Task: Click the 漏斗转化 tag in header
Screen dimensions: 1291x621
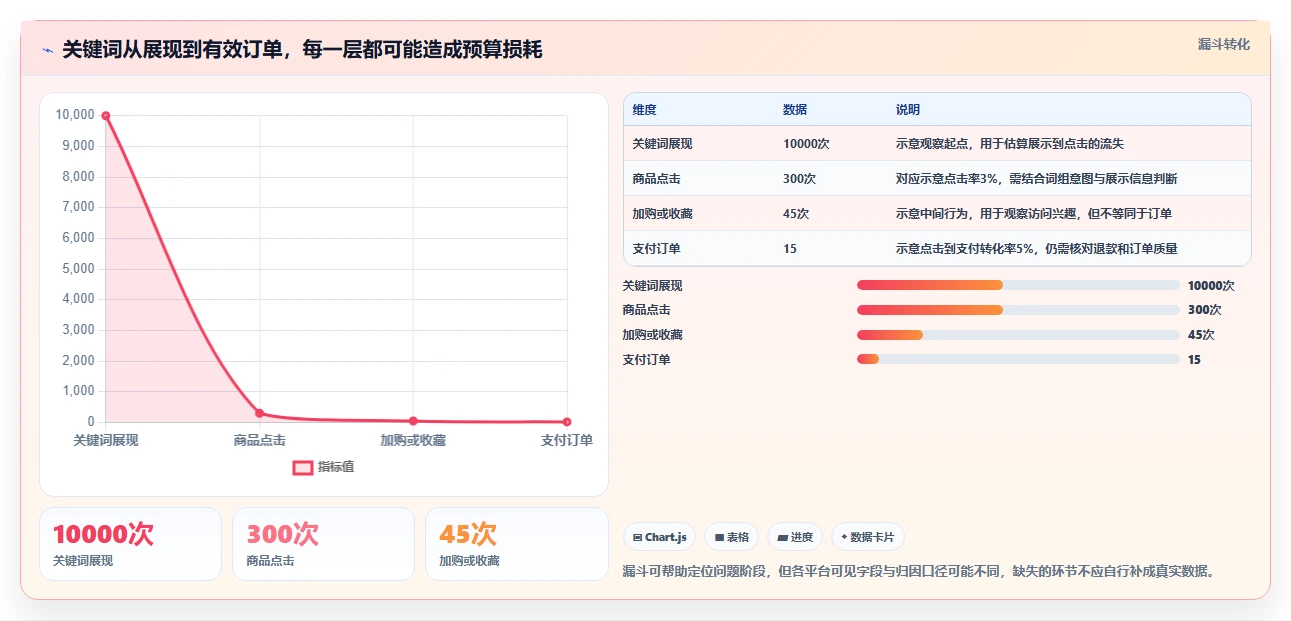Action: 1224,45
